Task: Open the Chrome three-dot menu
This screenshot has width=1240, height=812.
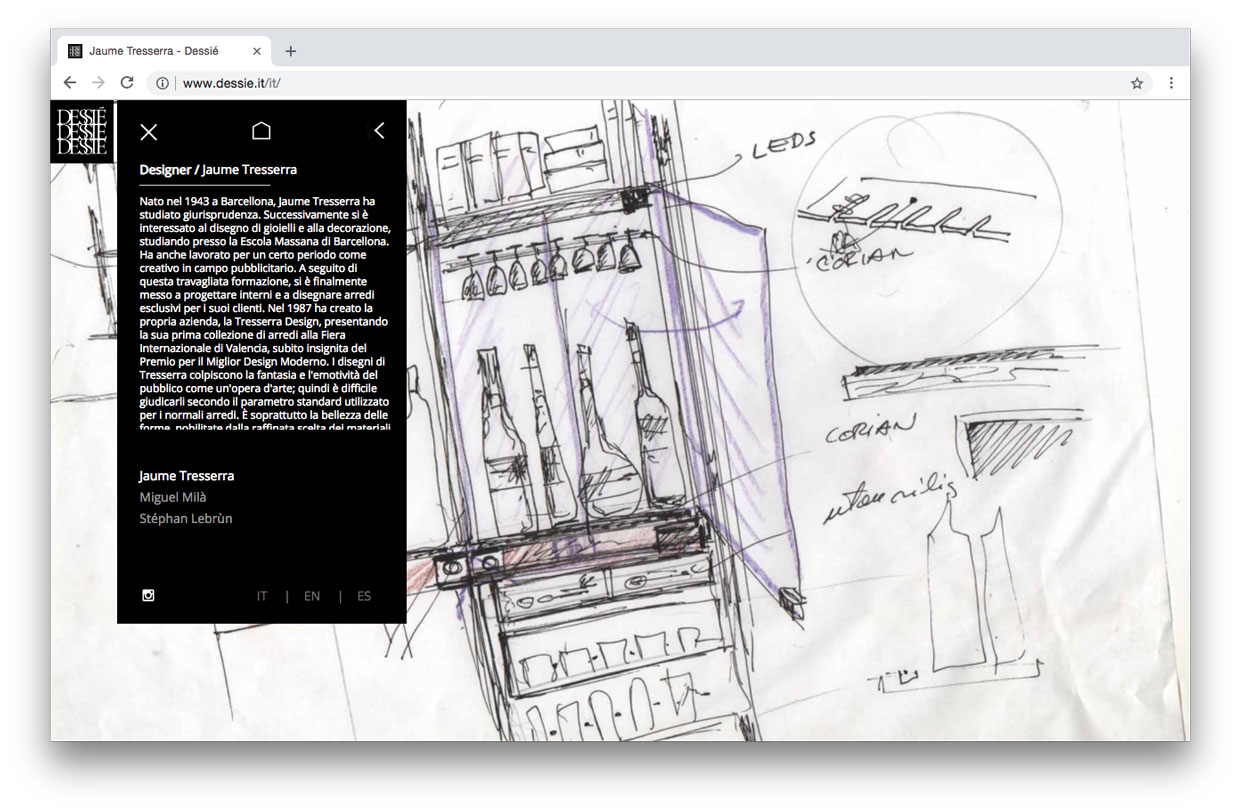Action: (1171, 83)
